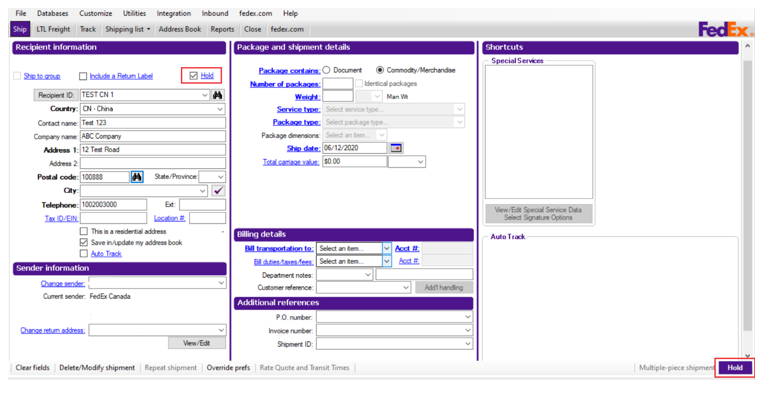Toggle Save in/update my address book
Image resolution: width=770 pixels, height=396 pixels.
[x=83, y=242]
